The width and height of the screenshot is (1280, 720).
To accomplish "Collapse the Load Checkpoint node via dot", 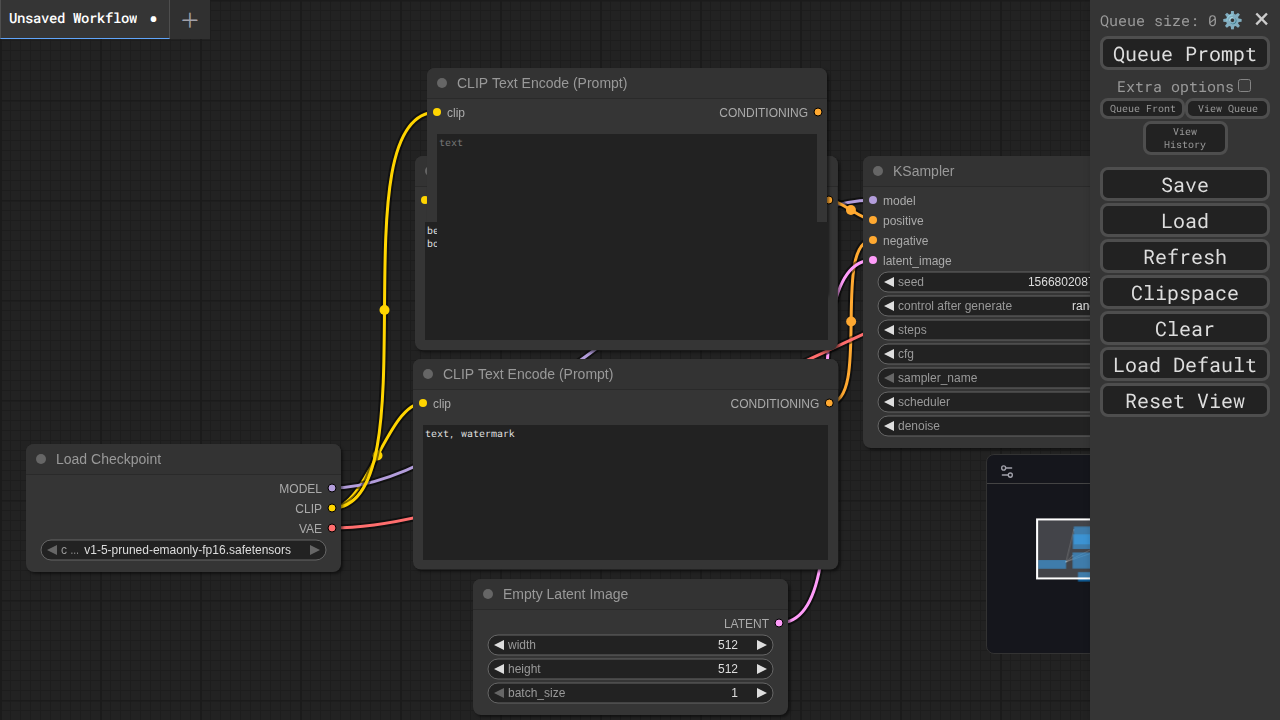I will click(x=41, y=459).
